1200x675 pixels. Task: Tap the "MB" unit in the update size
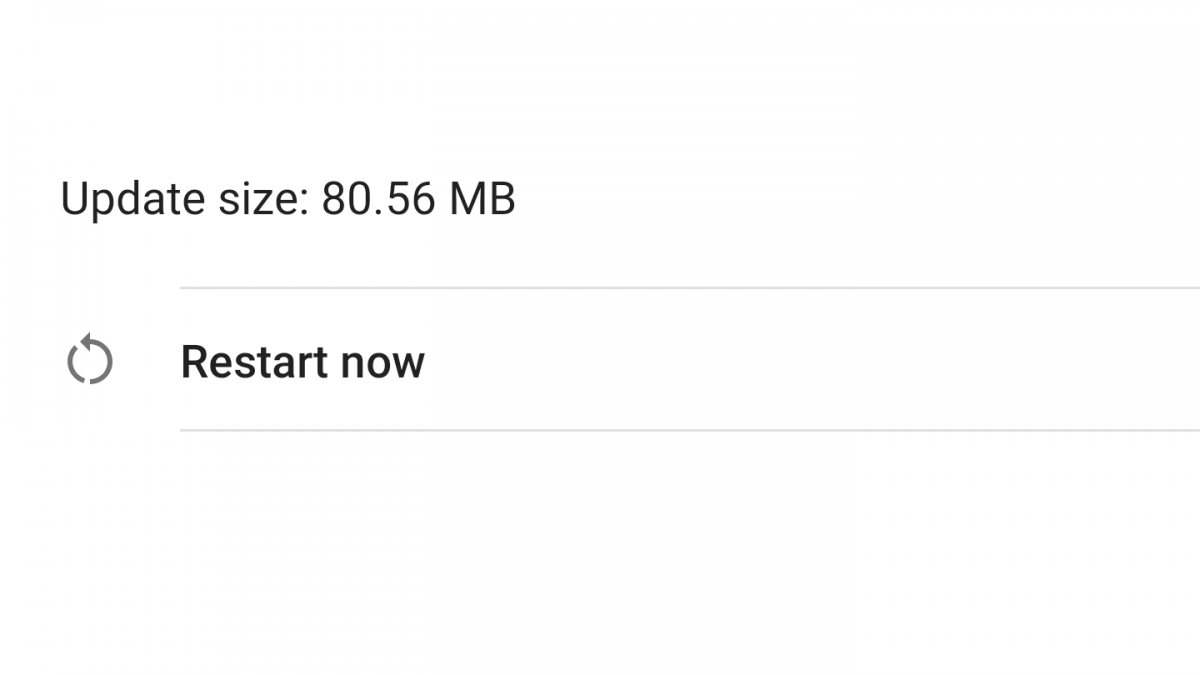[x=482, y=199]
